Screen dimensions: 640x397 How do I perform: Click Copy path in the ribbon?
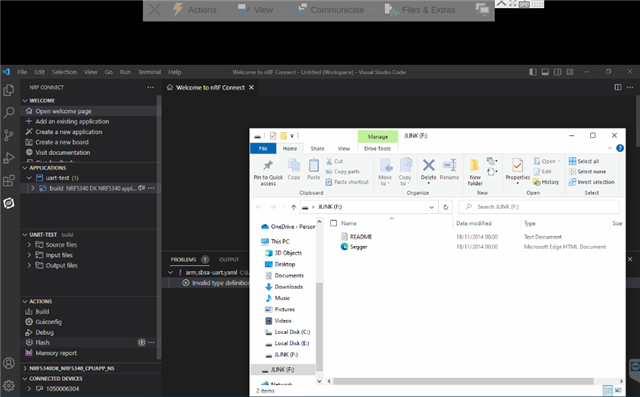[342, 171]
